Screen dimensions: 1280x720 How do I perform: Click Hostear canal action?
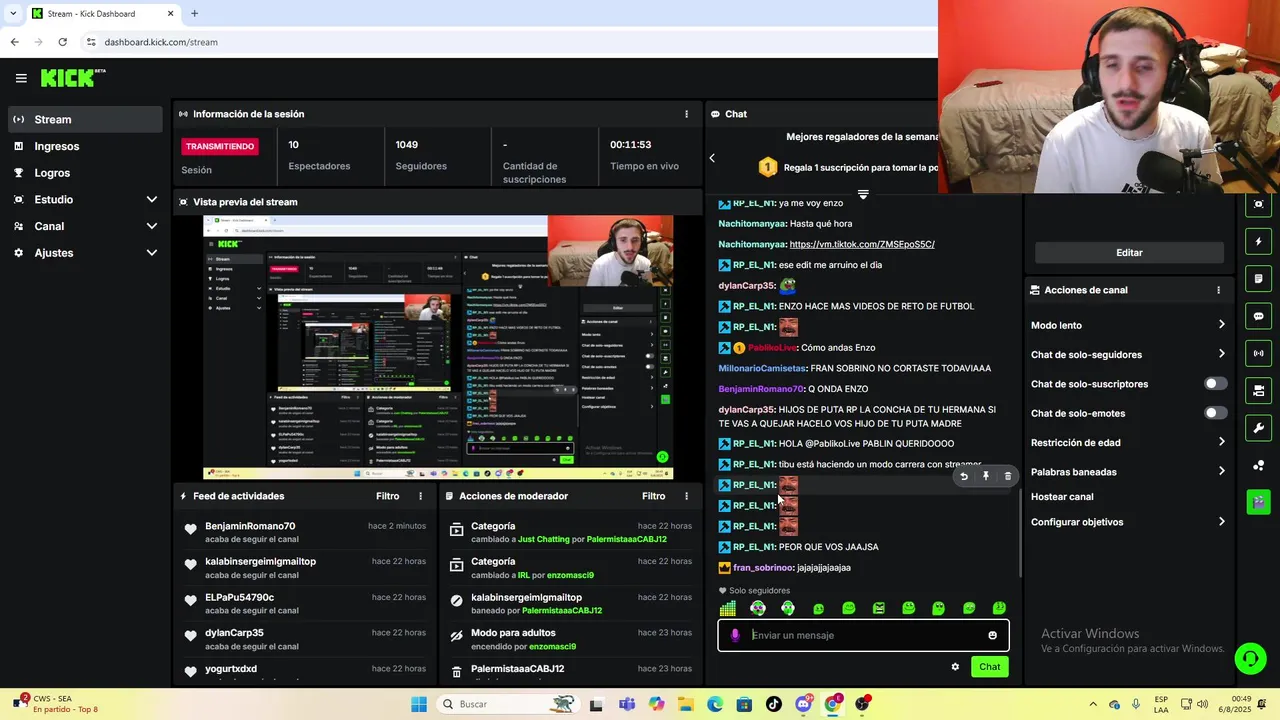click(x=1062, y=497)
